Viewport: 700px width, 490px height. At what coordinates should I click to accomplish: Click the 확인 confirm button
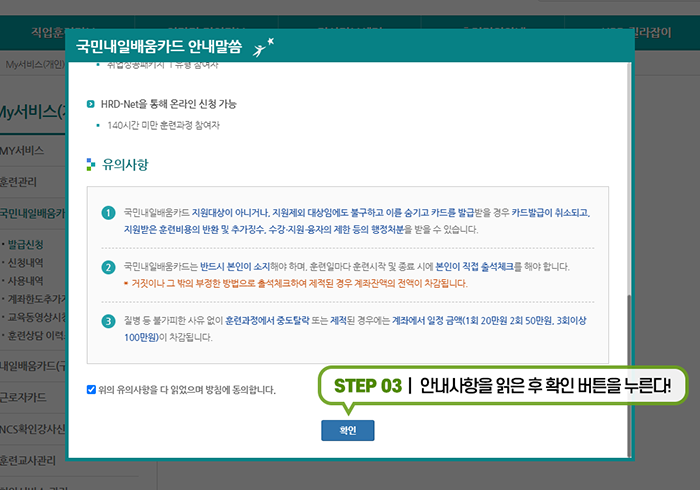pos(347,430)
